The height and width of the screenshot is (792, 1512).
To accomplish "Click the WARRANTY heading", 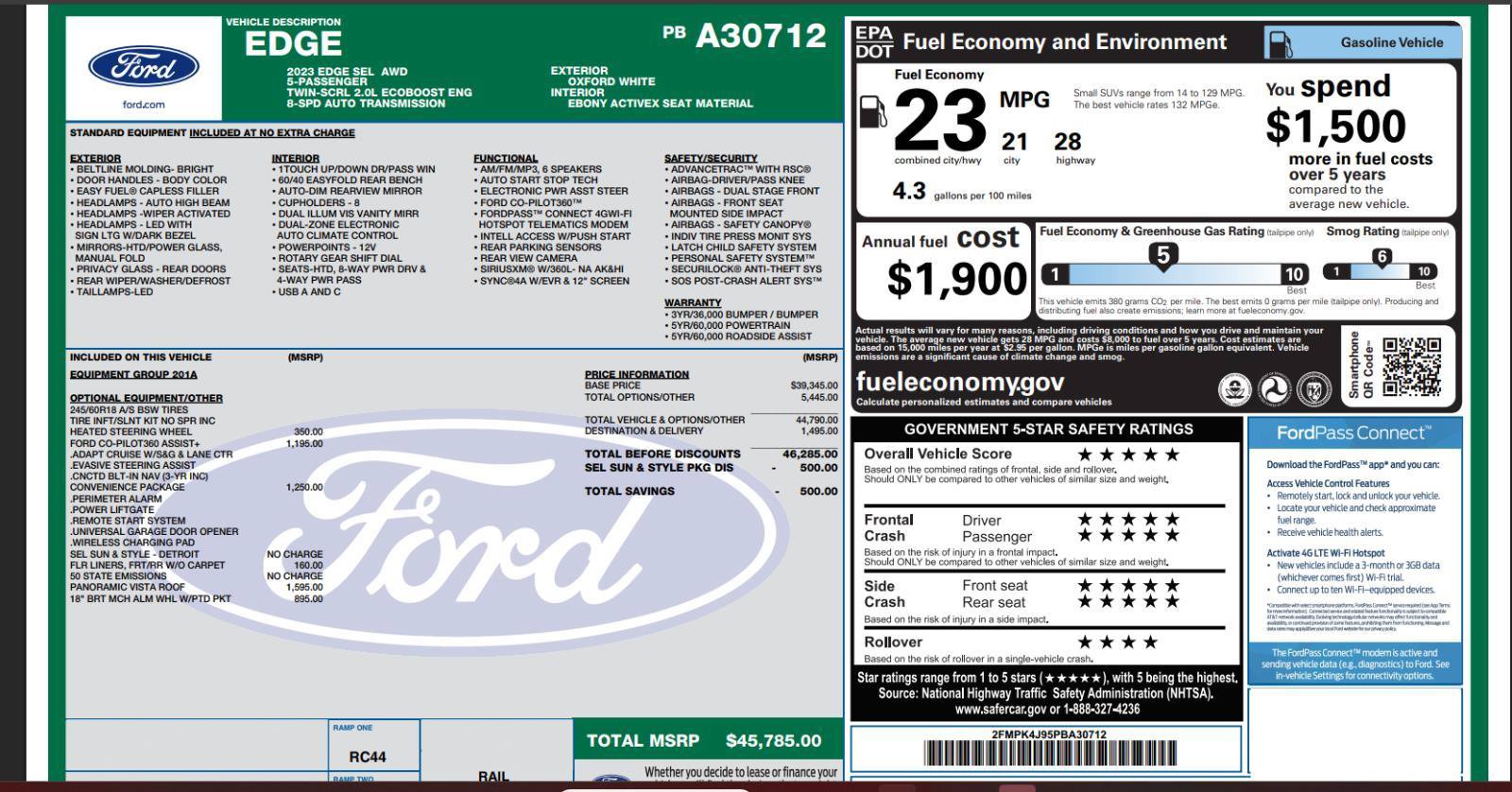I will pyautogui.click(x=693, y=303).
